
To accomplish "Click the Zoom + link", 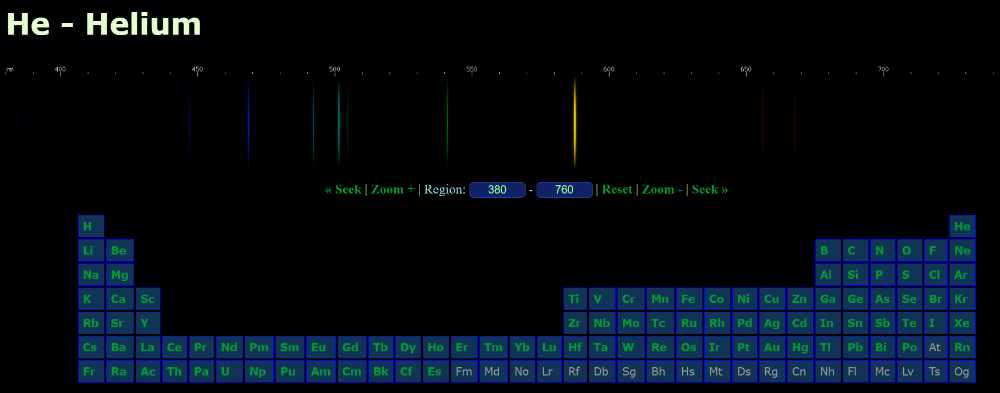I will pyautogui.click(x=392, y=189).
